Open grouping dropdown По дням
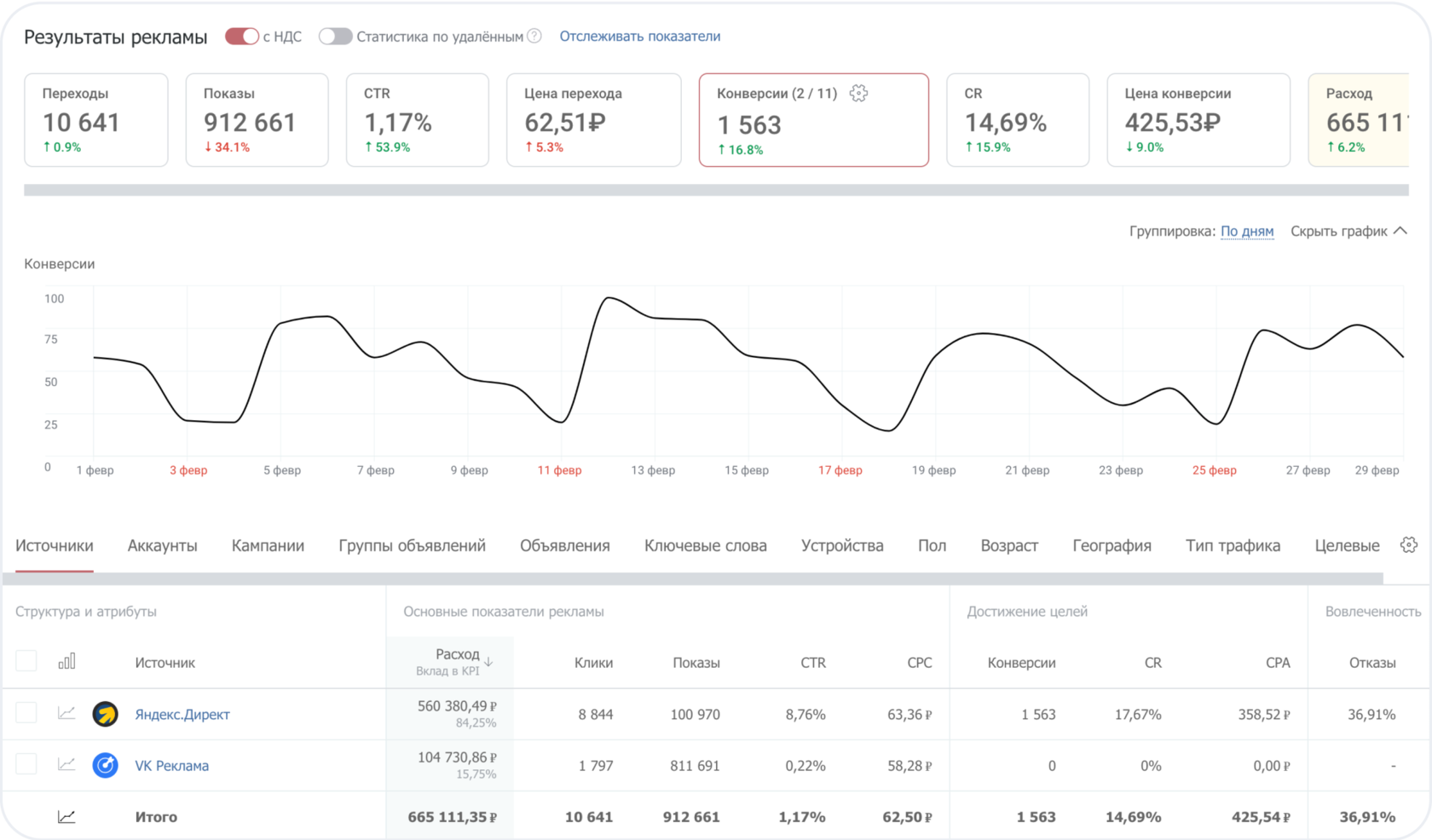1432x840 pixels. coord(1247,231)
